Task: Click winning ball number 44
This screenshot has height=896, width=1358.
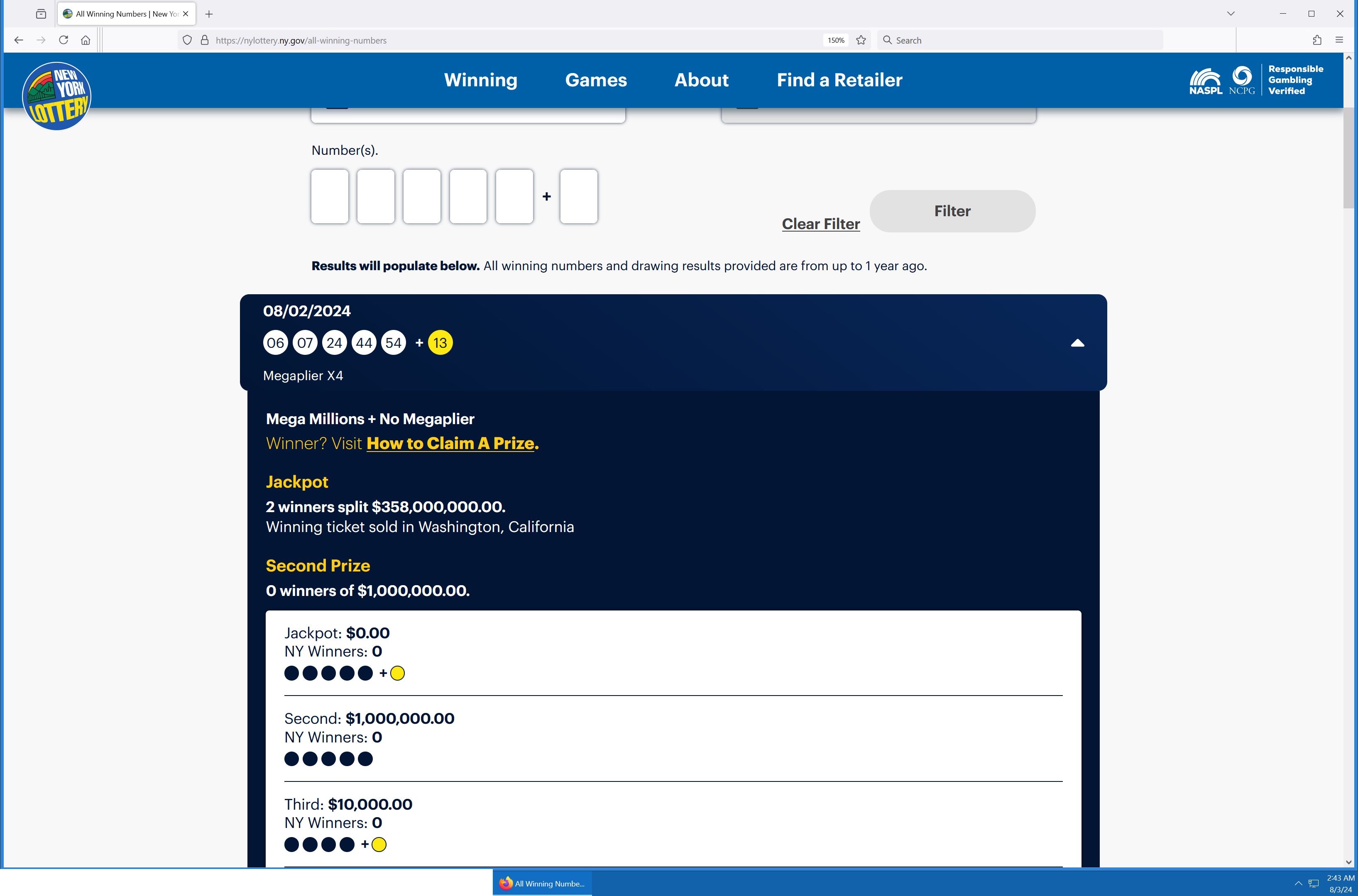Action: coord(364,343)
